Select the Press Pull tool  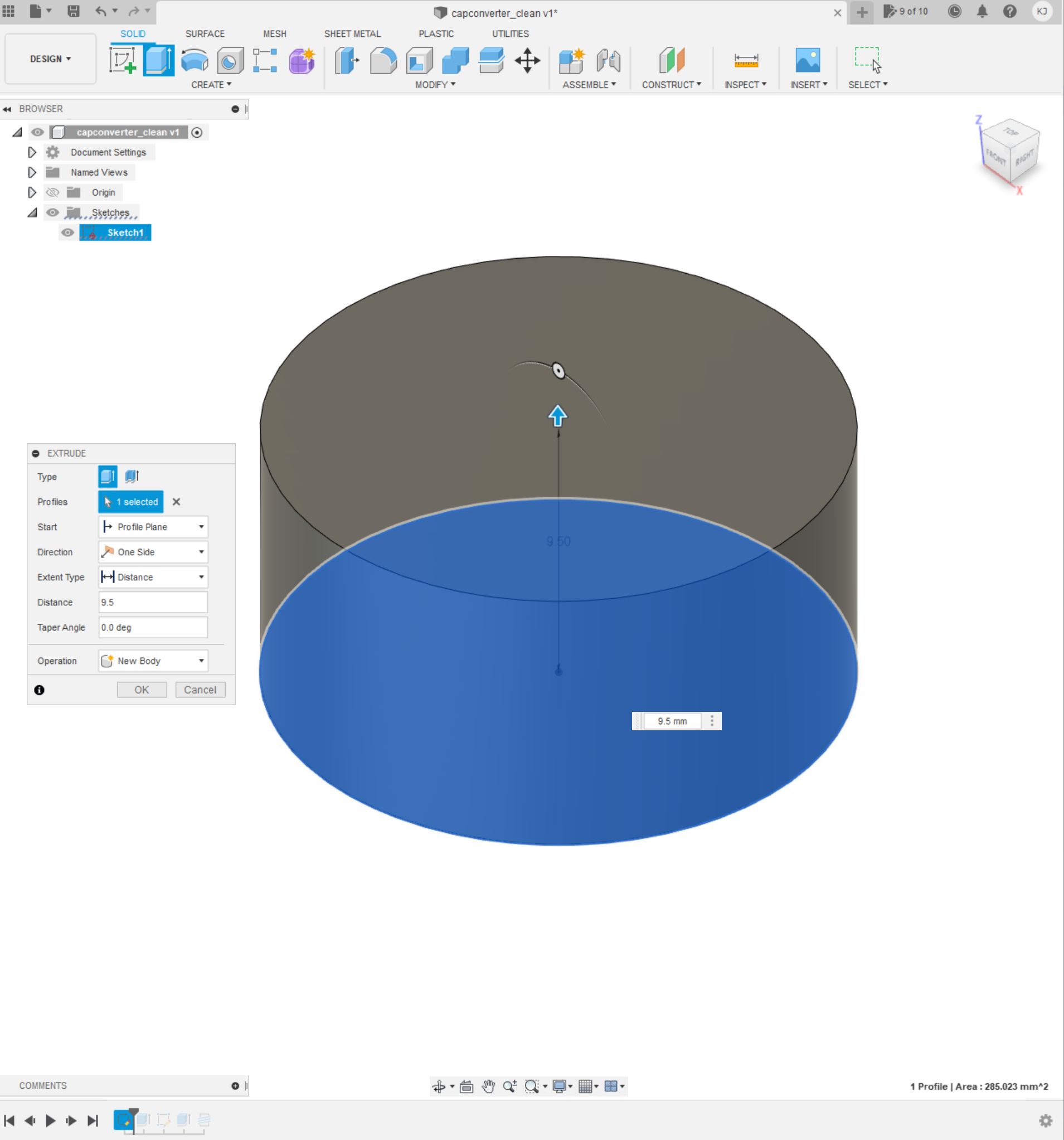(x=347, y=60)
